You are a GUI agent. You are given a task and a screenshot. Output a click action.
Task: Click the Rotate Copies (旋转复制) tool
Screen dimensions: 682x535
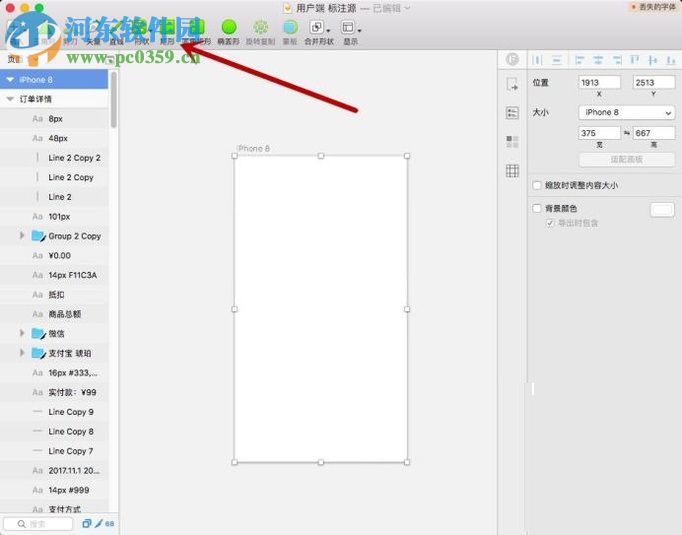pos(261,28)
